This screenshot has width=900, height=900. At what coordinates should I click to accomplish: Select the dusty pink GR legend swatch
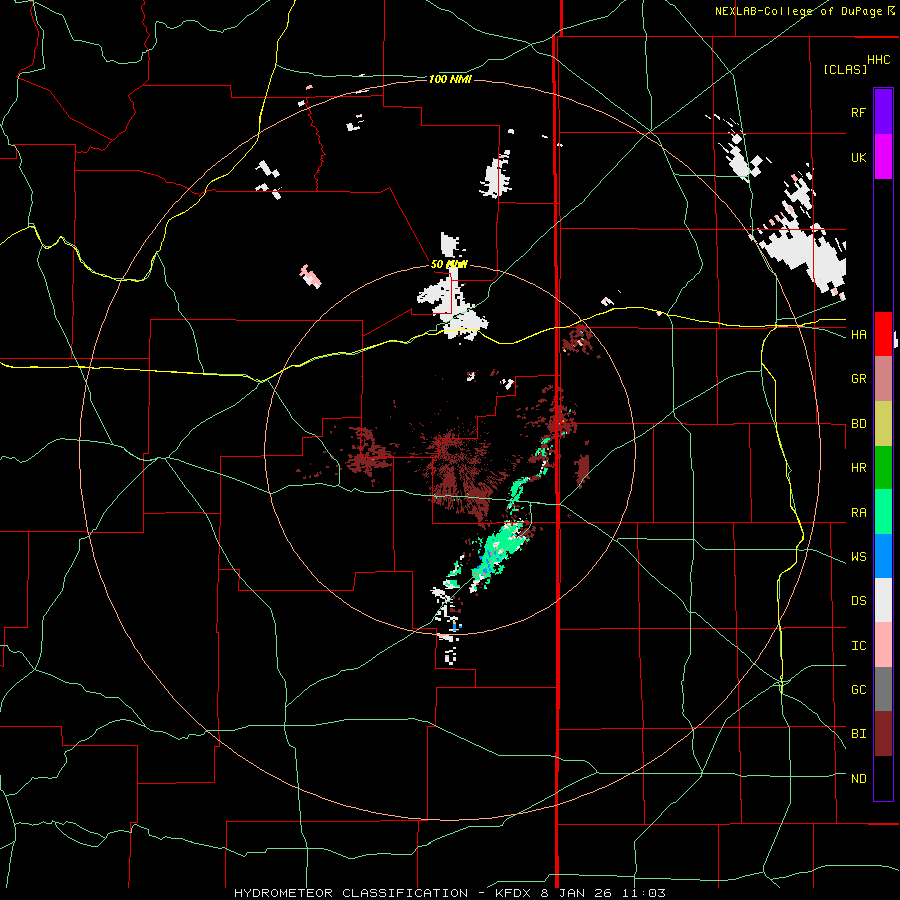tap(883, 378)
